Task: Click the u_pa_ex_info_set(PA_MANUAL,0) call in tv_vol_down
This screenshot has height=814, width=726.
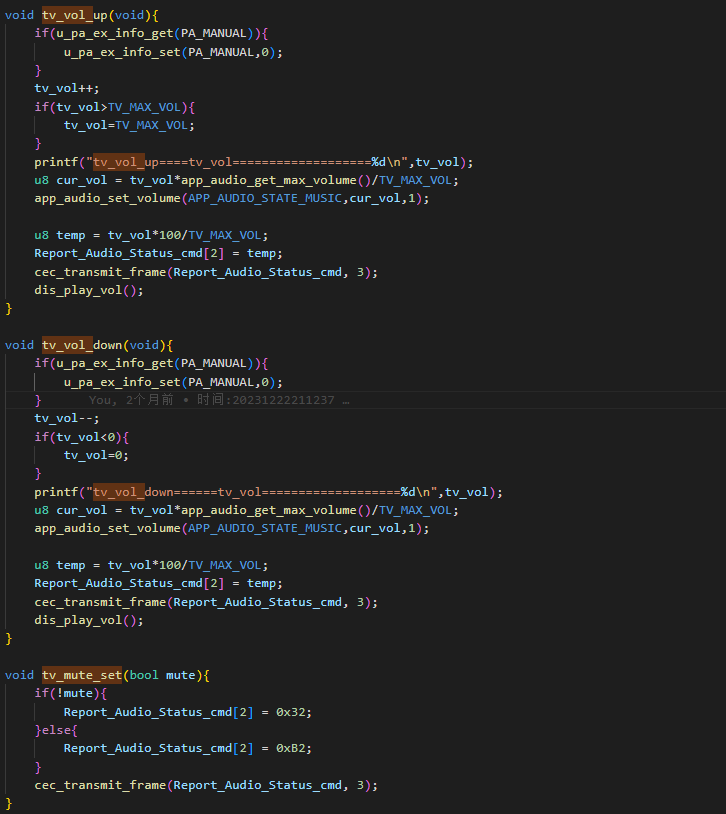Action: [173, 382]
